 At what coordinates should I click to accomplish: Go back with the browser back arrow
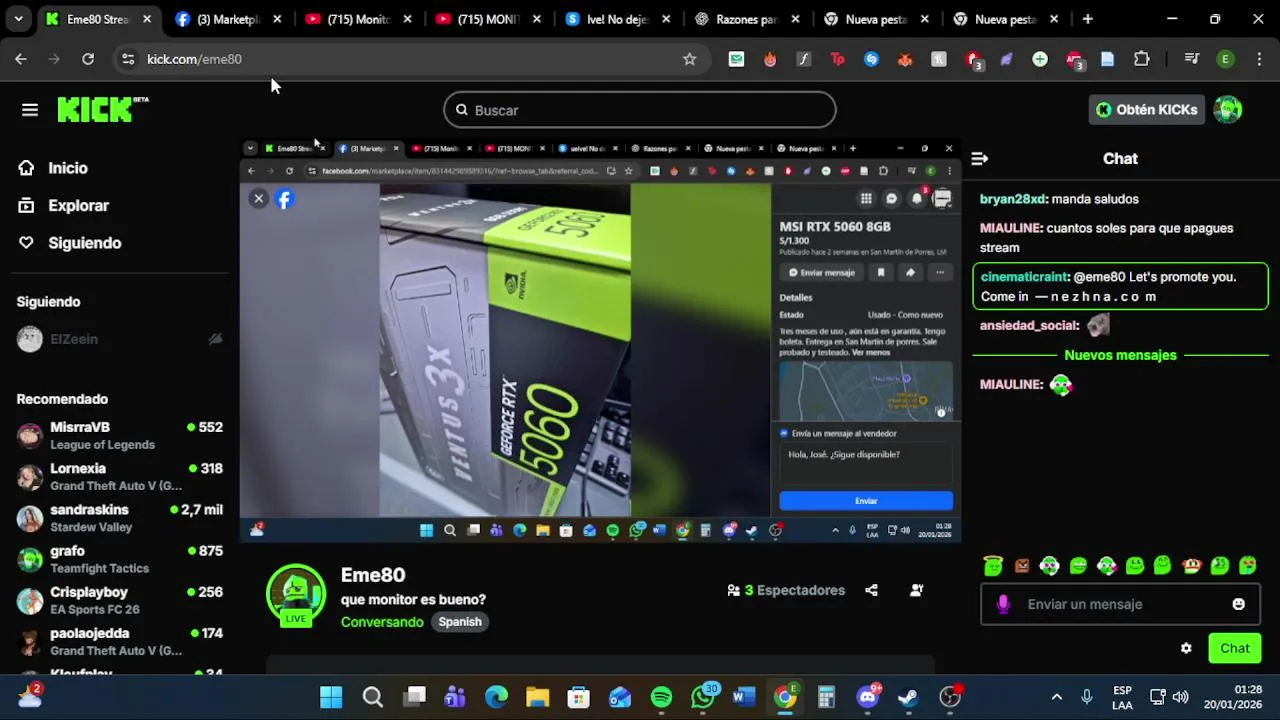click(21, 59)
